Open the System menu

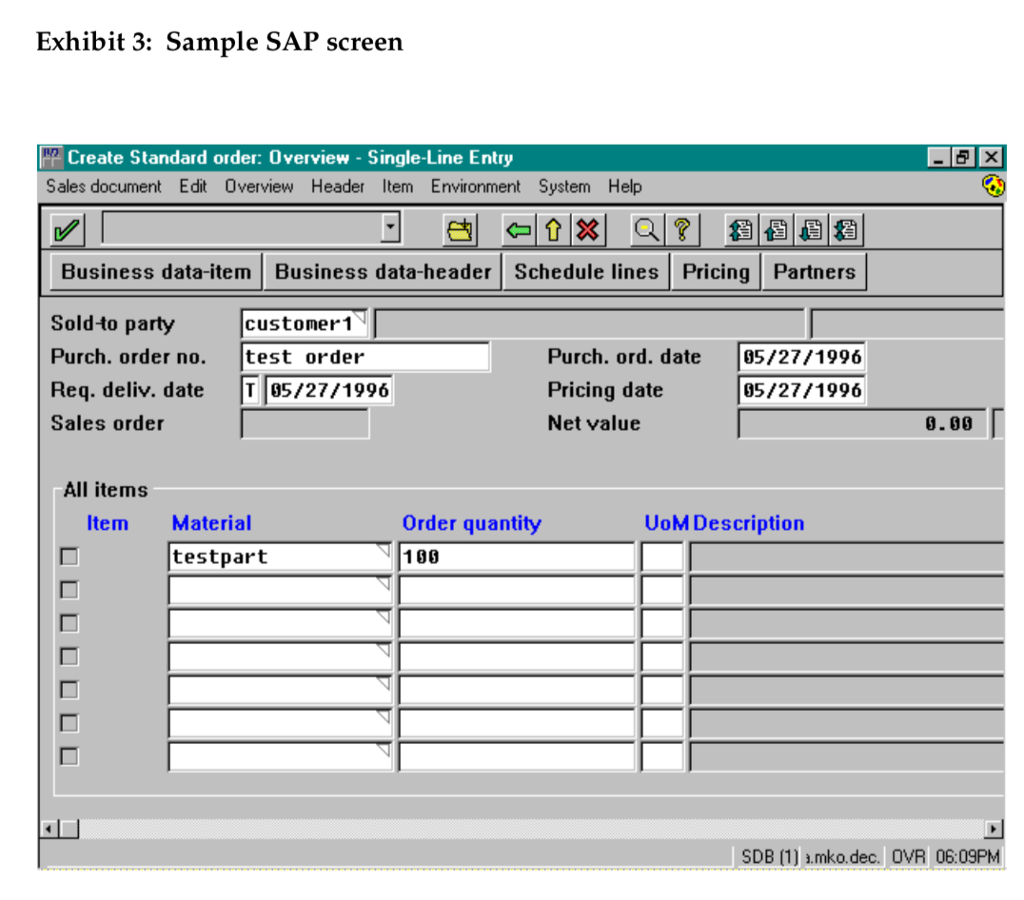564,187
